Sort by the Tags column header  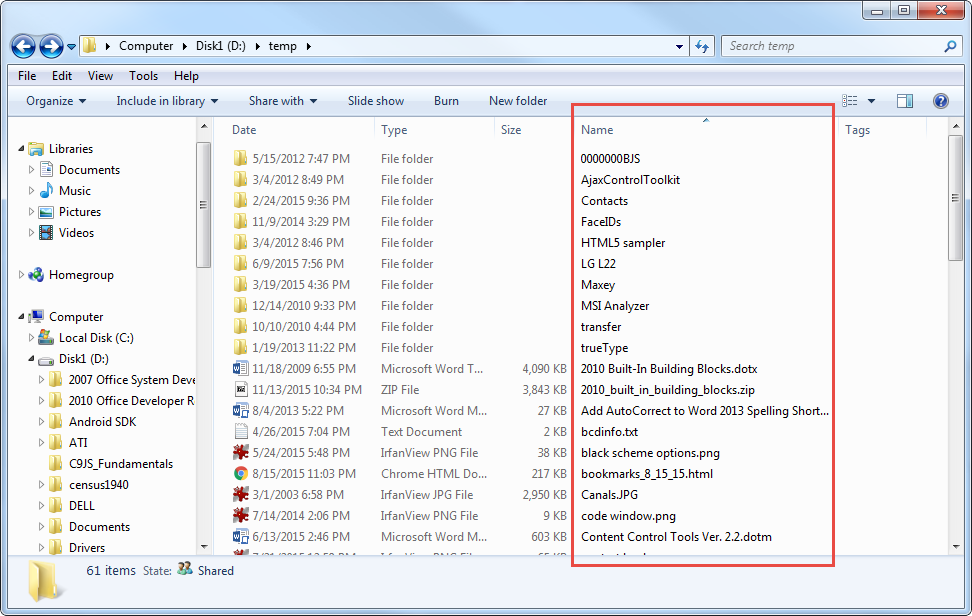pos(857,130)
